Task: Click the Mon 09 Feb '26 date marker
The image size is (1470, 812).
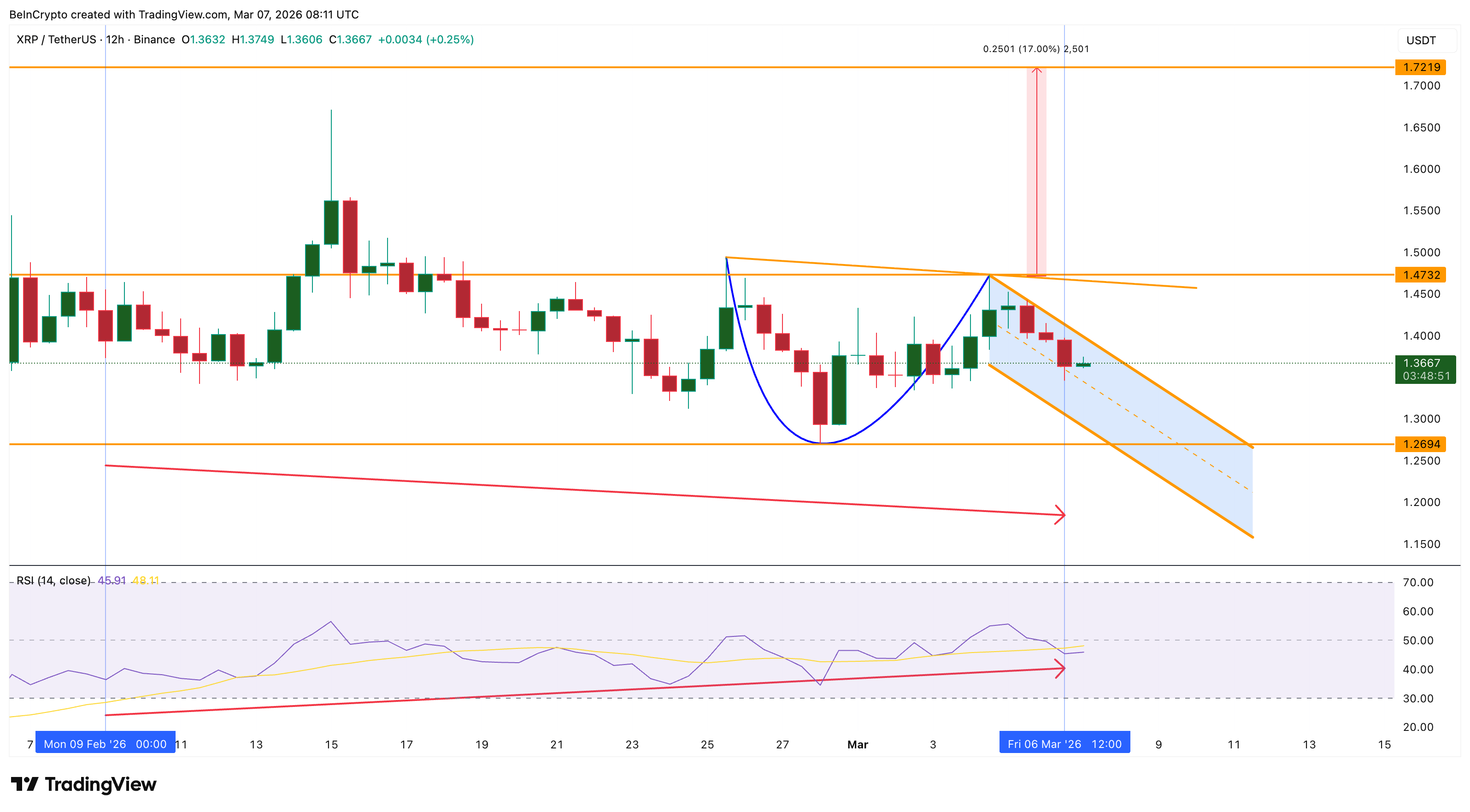Action: [x=105, y=743]
